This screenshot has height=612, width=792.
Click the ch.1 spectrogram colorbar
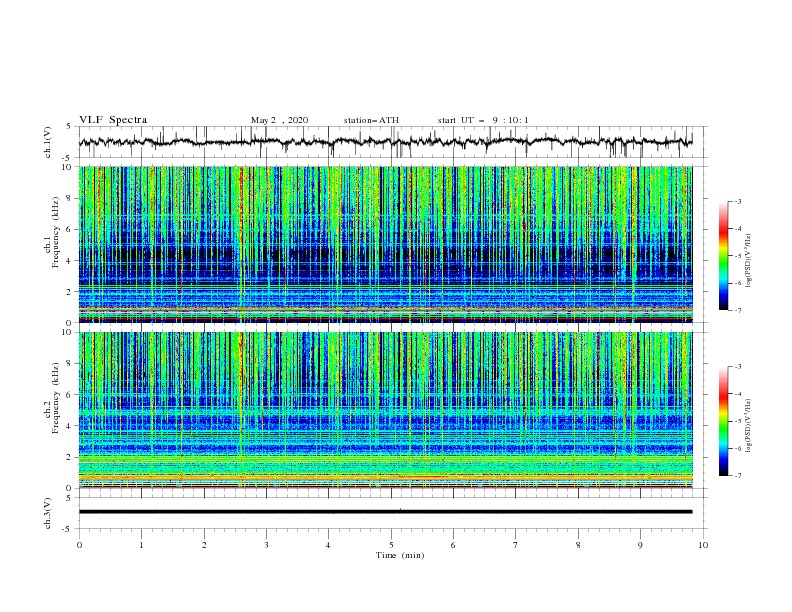723,256
